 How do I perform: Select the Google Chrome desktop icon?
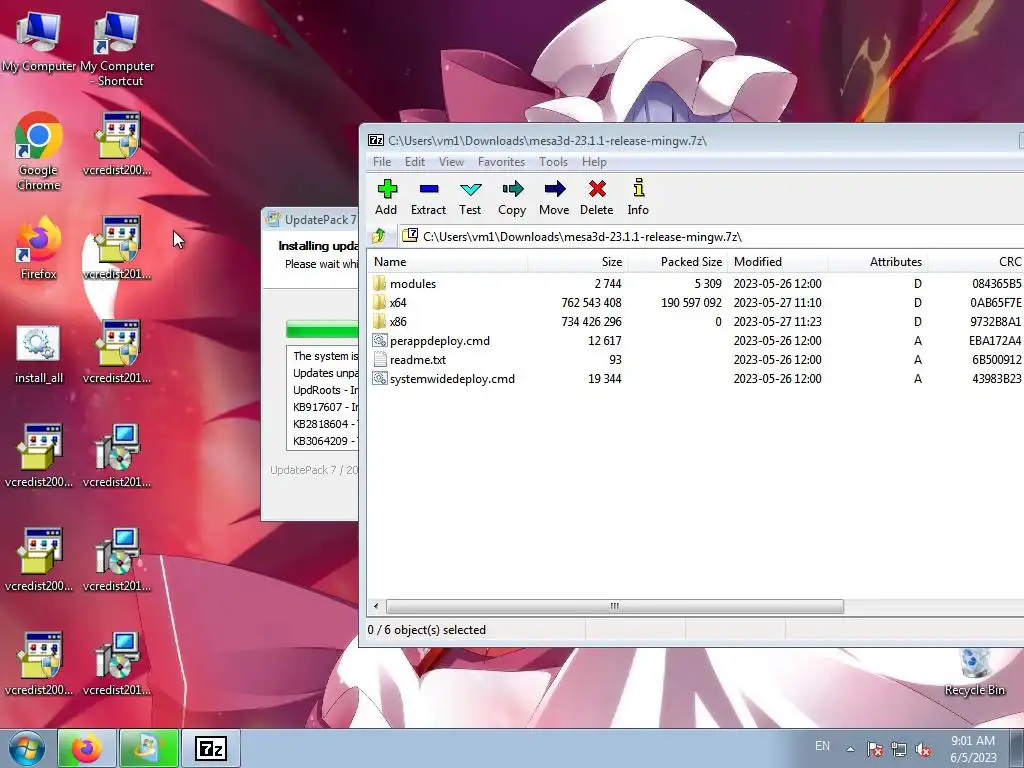coord(39,151)
